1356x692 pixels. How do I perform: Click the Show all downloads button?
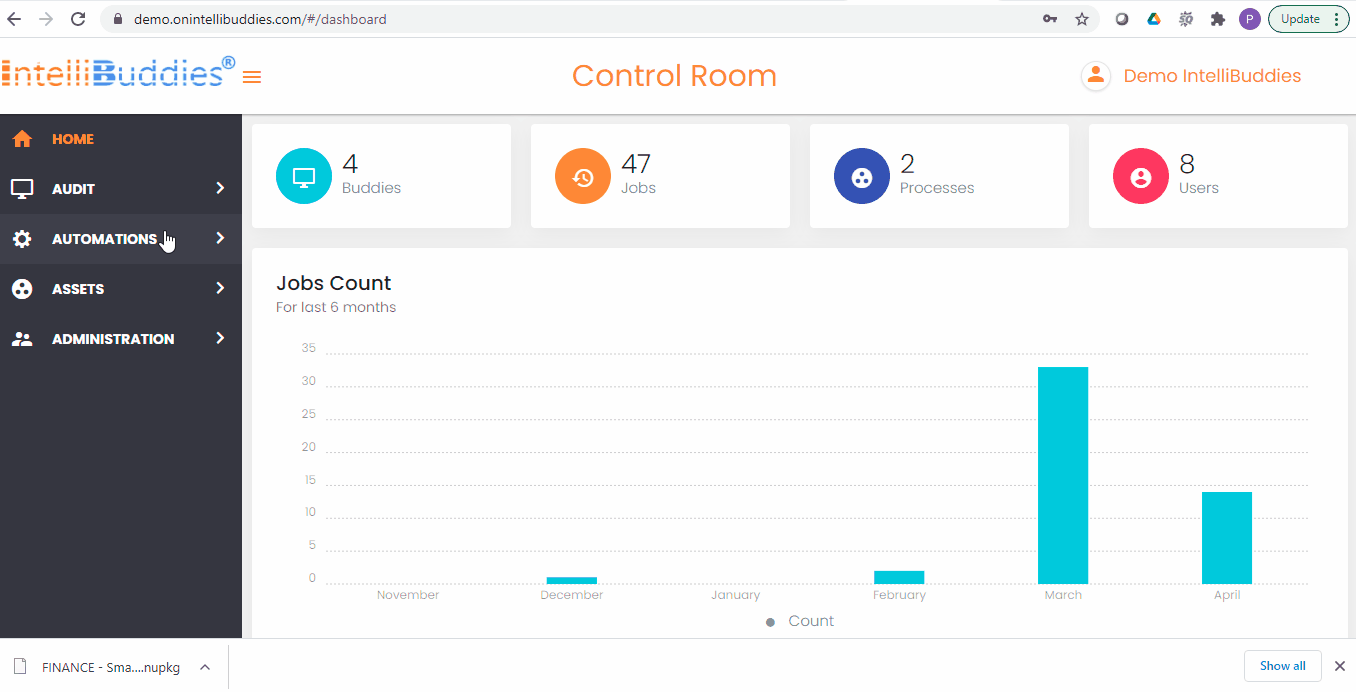1283,665
